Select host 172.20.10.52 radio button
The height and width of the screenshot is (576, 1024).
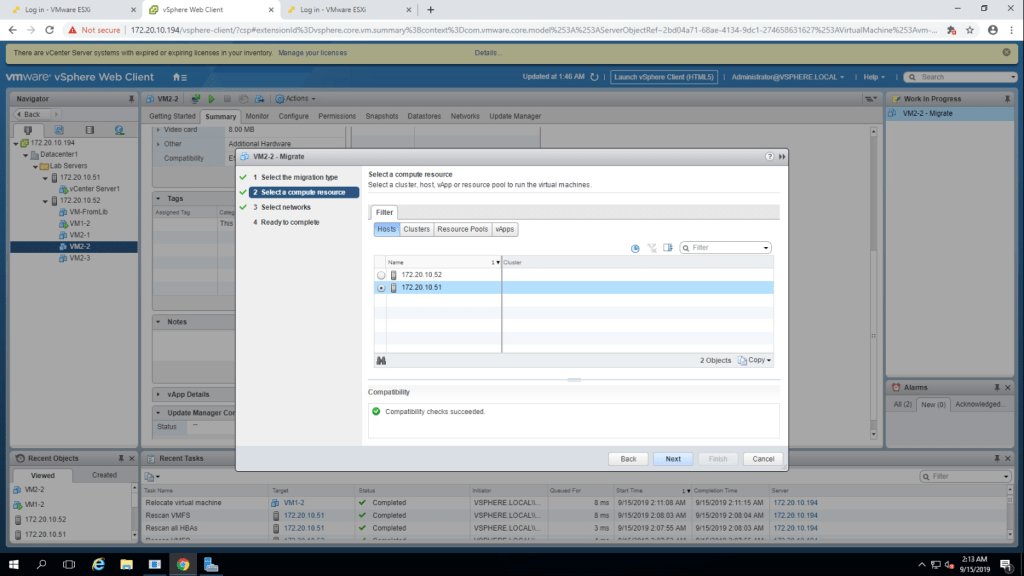pos(381,275)
